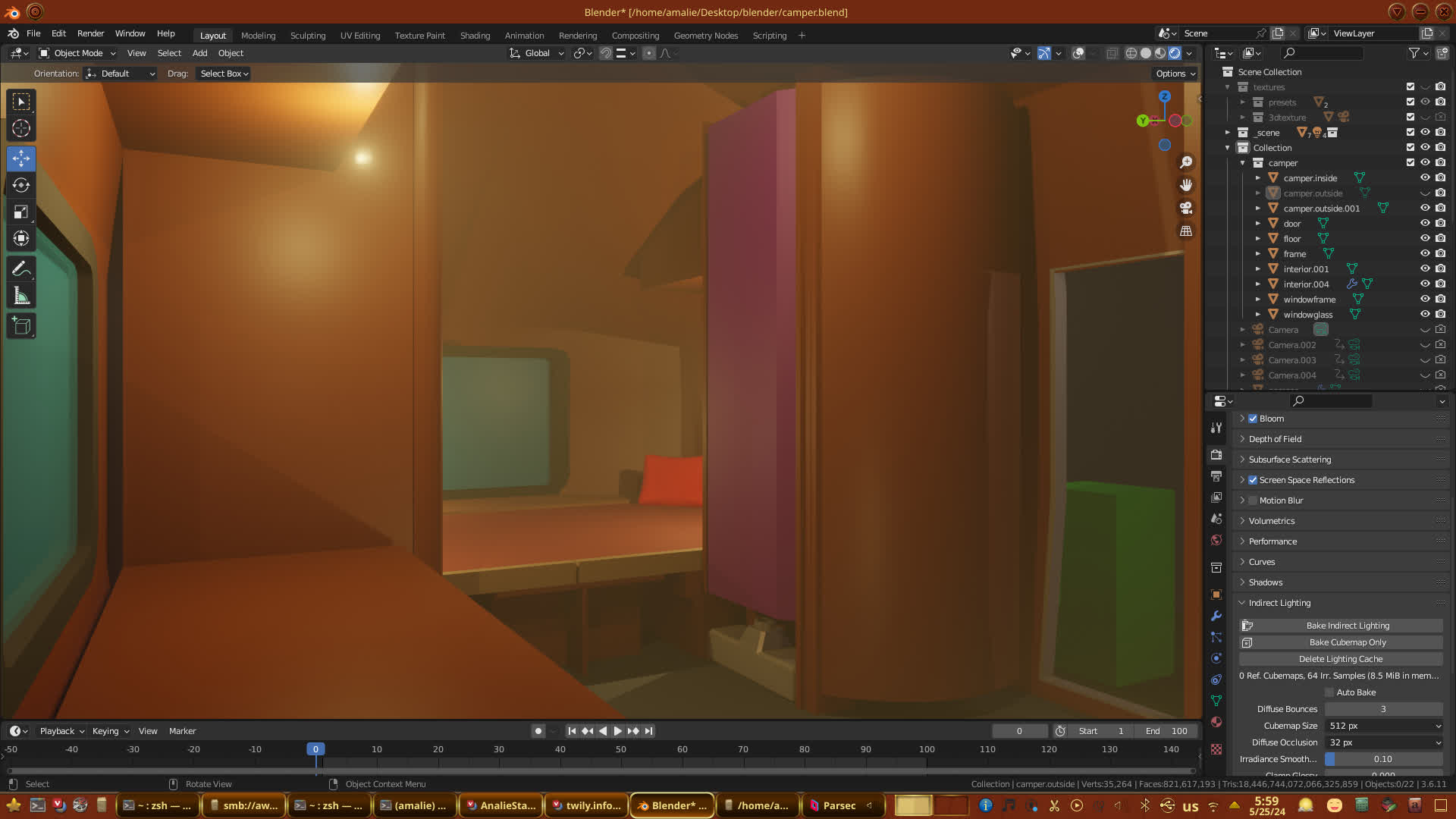Open the Object Mode dropdown

point(77,53)
